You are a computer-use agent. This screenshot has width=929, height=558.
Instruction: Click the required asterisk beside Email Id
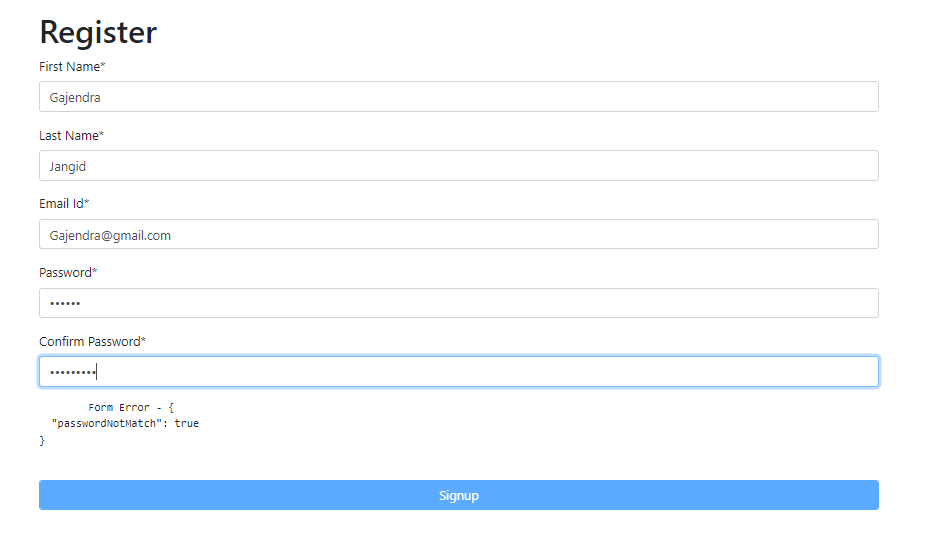click(87, 203)
